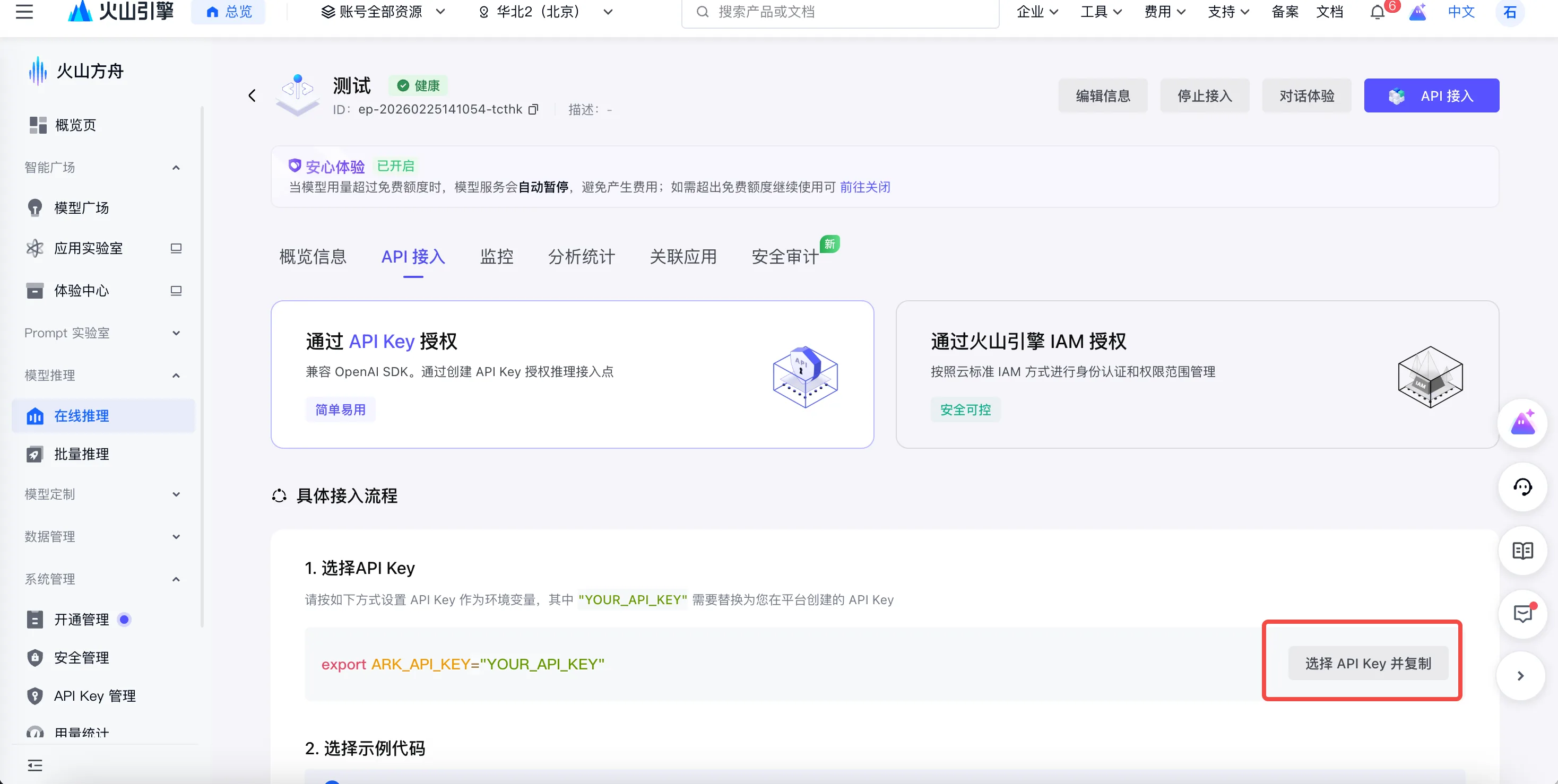Click 对话体验 button
1558x784 pixels.
[x=1306, y=95]
